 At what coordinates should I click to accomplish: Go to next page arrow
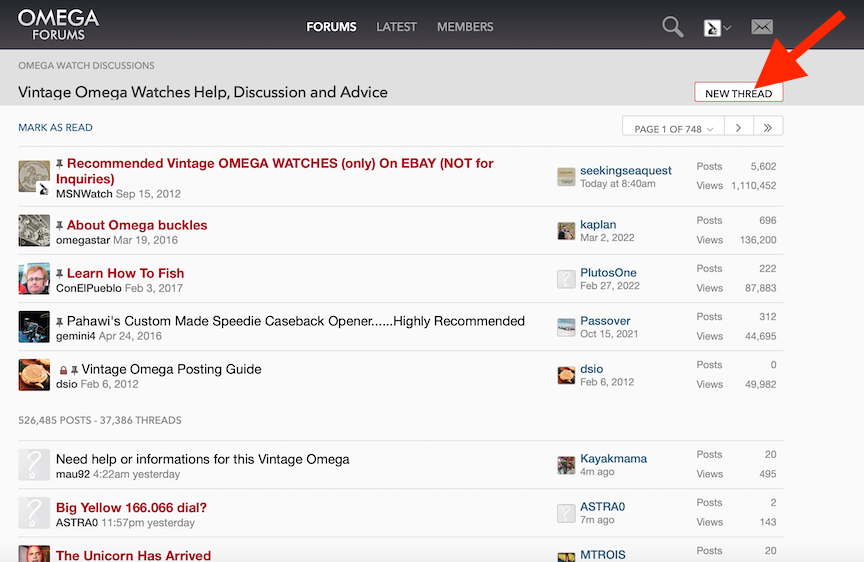(738, 128)
